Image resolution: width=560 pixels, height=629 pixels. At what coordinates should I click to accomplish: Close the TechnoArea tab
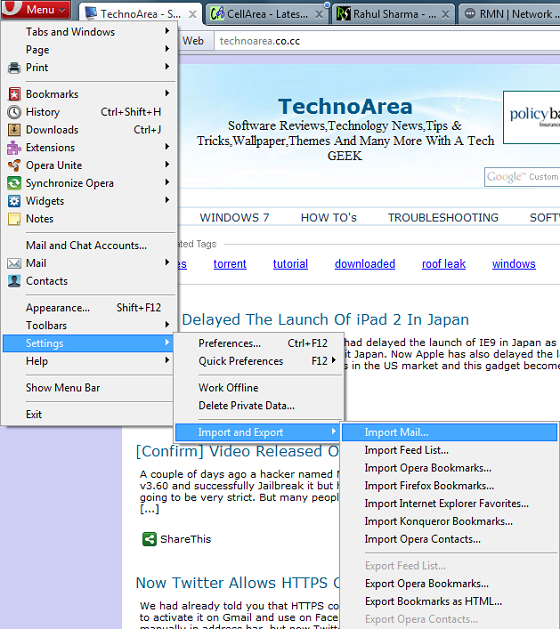point(193,14)
